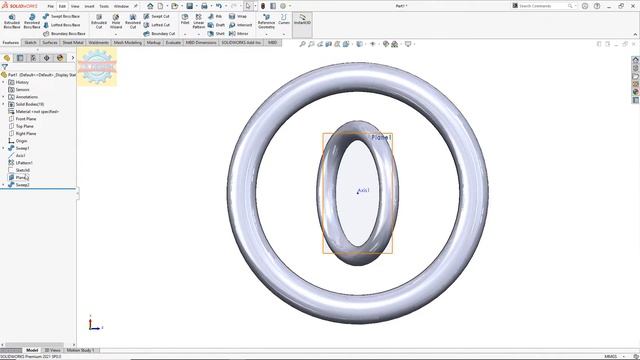Expand the Sweep1 feature node
Screen dimensions: 640x360
click(4, 148)
